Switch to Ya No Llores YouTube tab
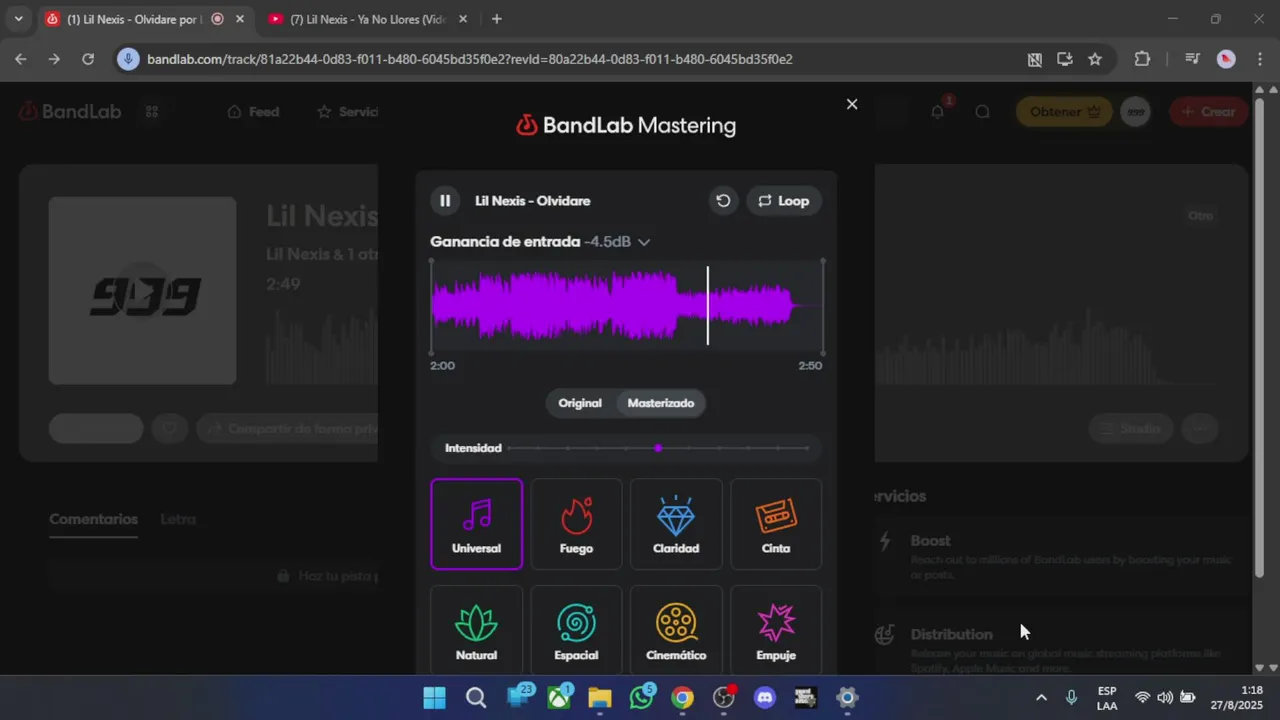Viewport: 1280px width, 720px height. 366,19
